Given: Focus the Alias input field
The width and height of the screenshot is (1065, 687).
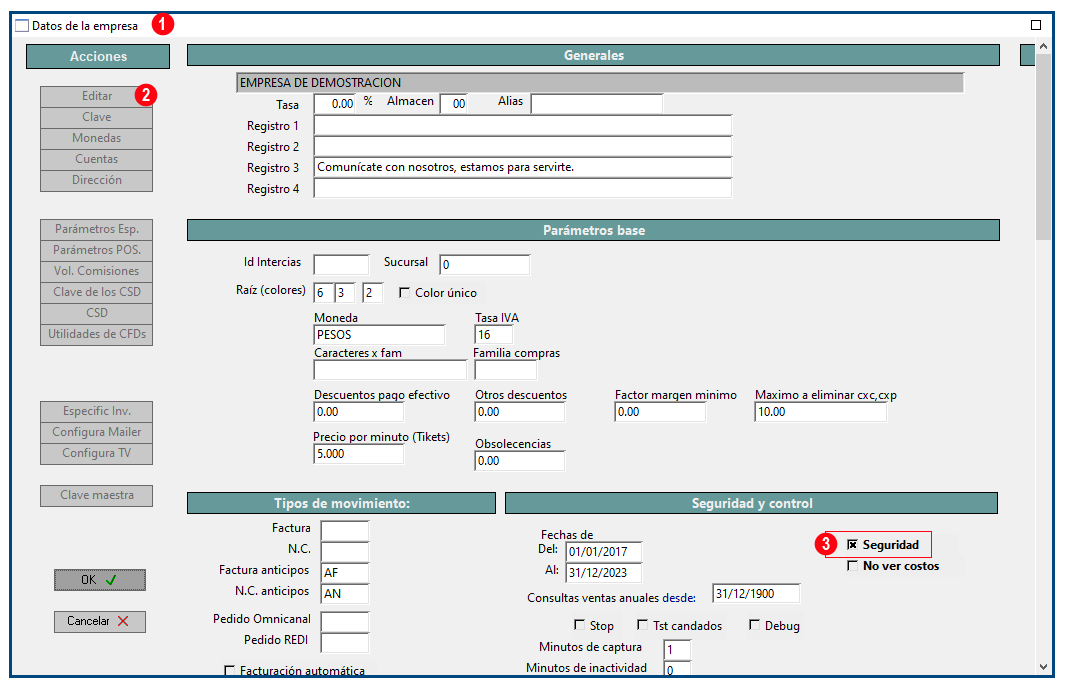Looking at the screenshot, I should (x=596, y=104).
